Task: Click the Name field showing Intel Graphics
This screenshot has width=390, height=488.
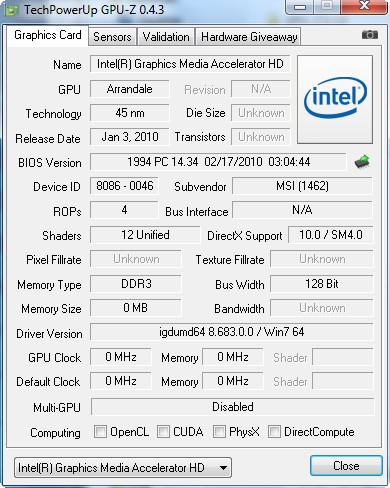Action: (x=190, y=64)
